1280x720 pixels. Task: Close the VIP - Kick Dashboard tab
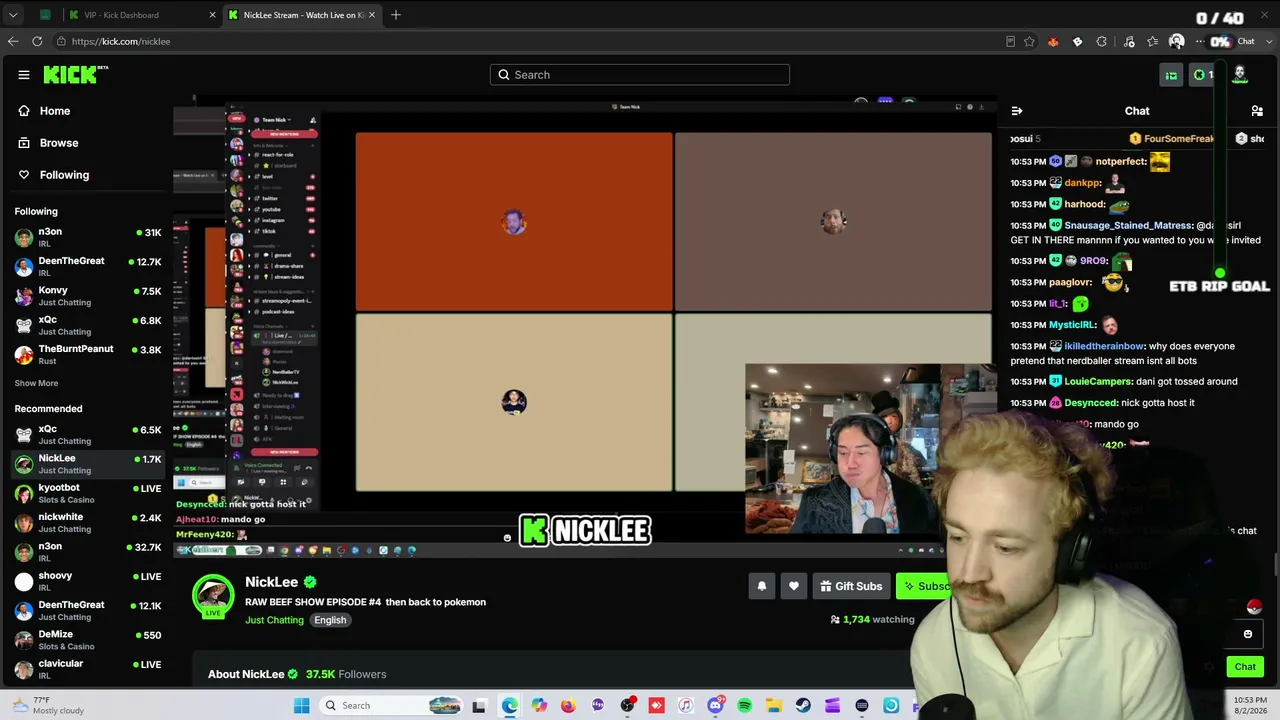tap(213, 15)
